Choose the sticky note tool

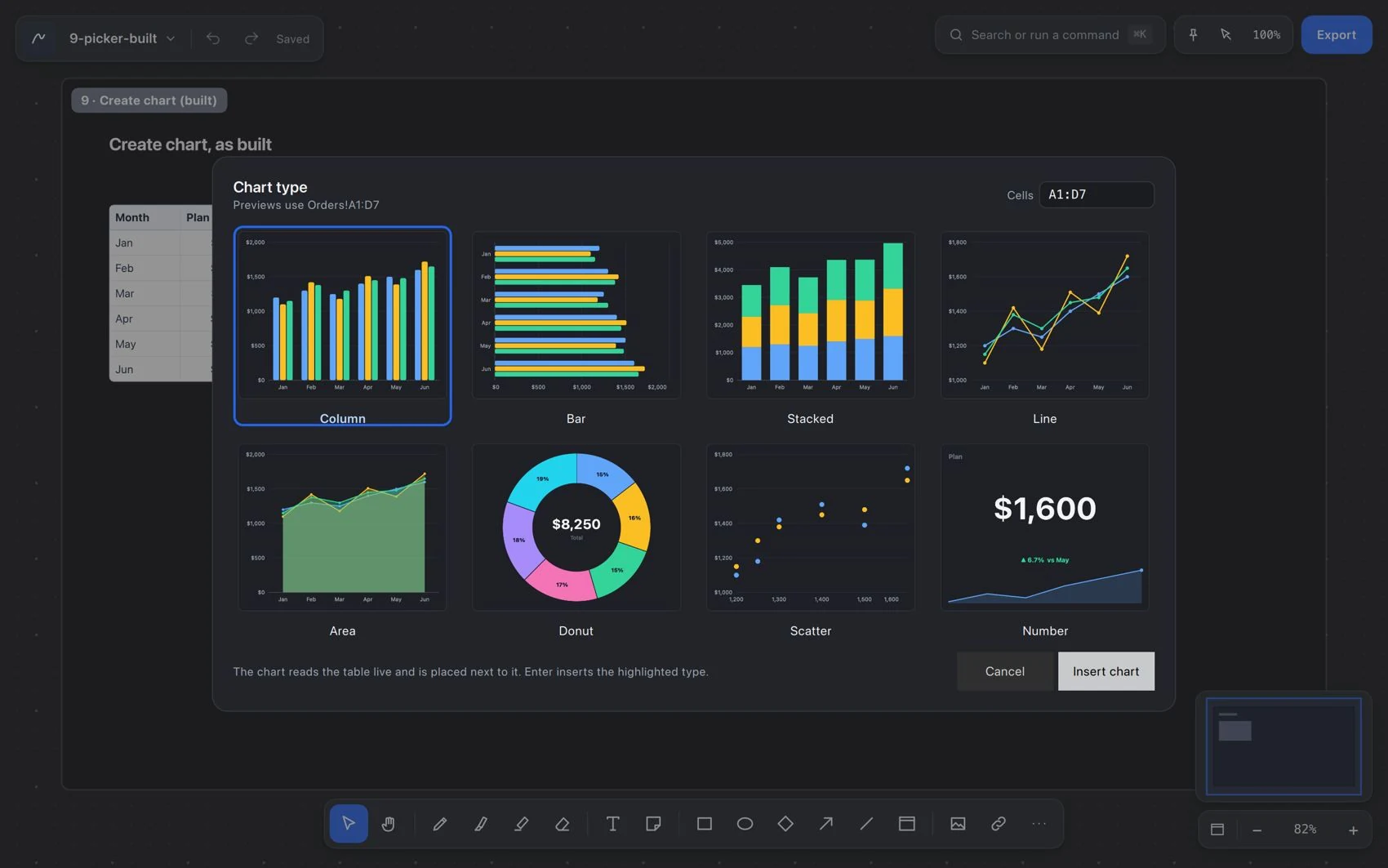tap(653, 823)
